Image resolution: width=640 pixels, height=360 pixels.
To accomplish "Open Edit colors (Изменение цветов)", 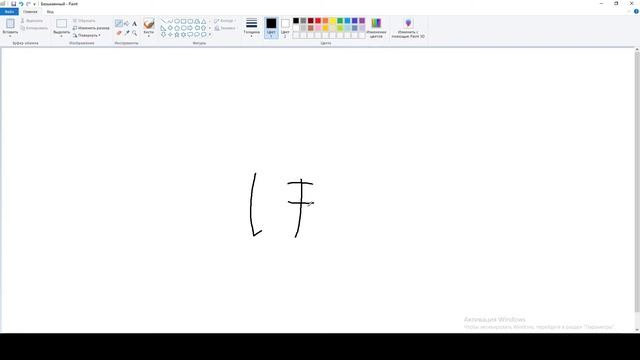I will 376,28.
